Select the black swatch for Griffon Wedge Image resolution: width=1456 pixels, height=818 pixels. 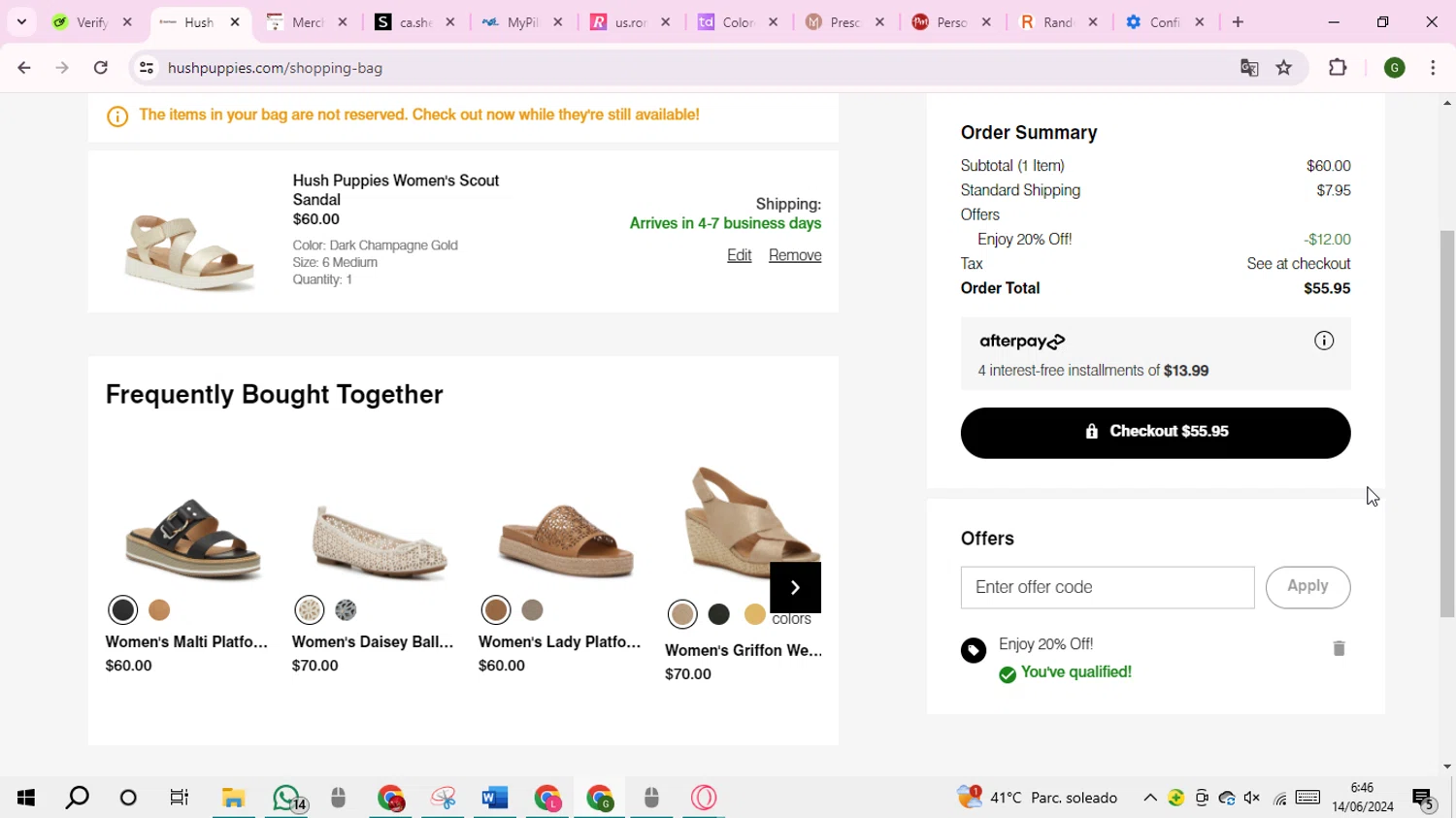(x=719, y=614)
